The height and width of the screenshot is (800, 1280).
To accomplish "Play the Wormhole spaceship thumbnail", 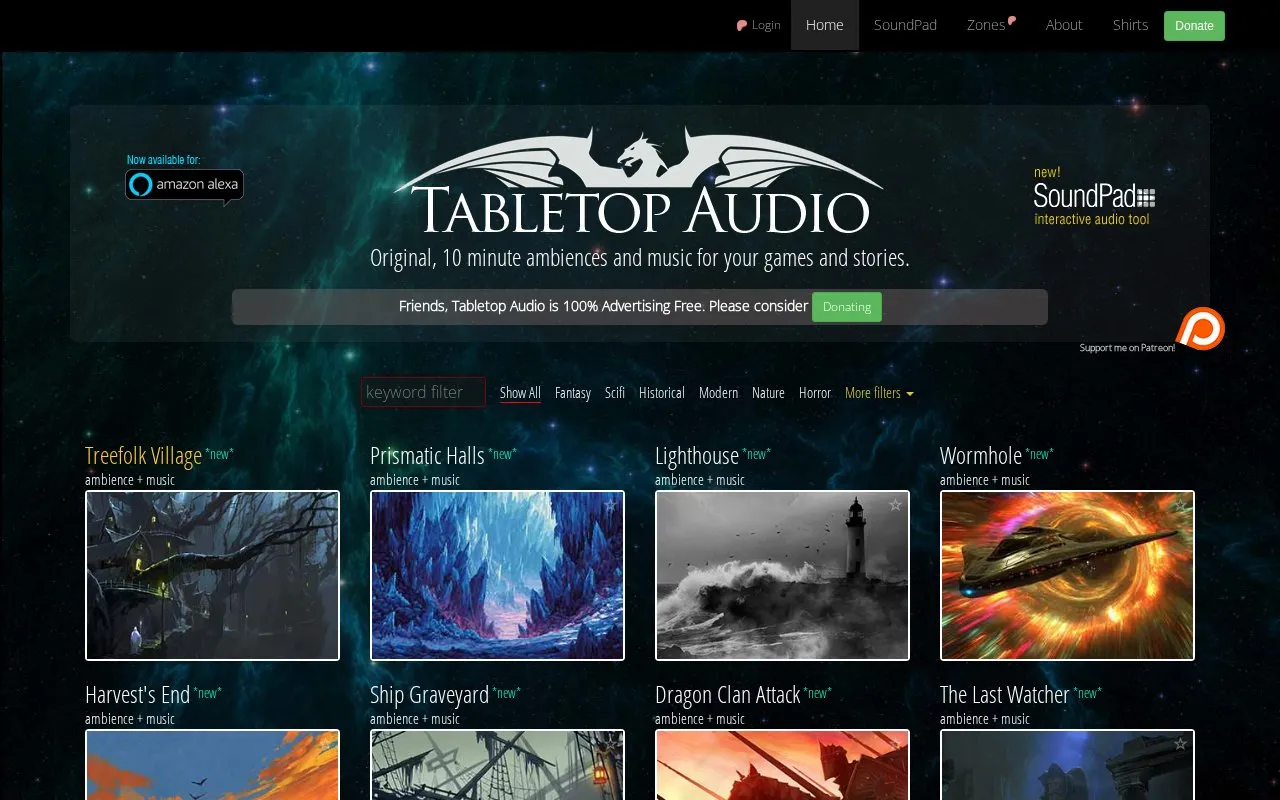I will [x=1067, y=575].
